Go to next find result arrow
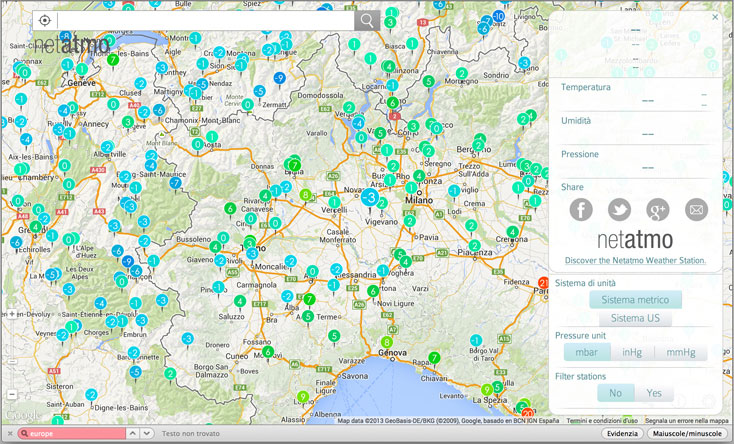 click(148, 434)
